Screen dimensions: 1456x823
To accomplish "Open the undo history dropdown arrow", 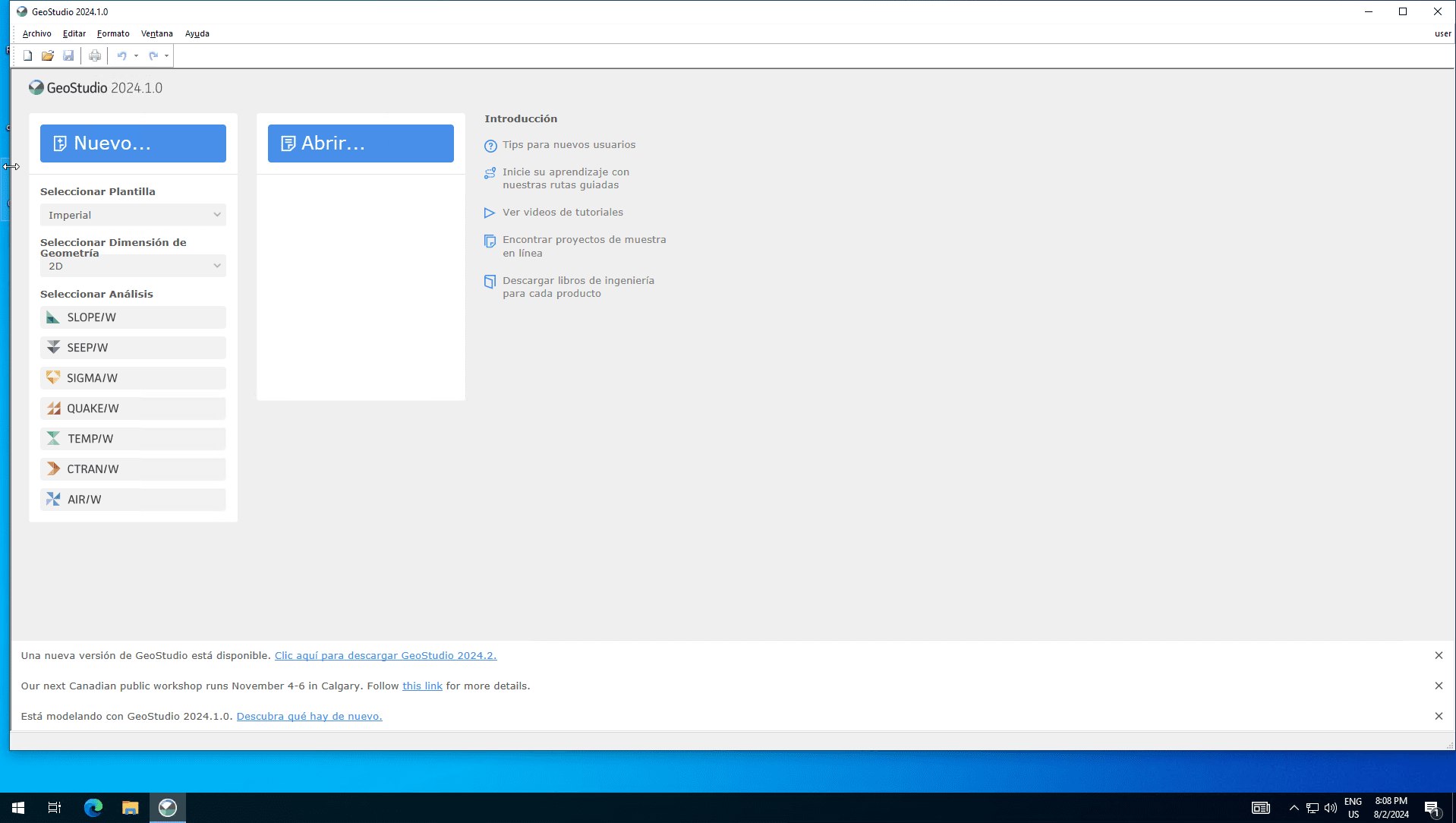I will pos(137,55).
